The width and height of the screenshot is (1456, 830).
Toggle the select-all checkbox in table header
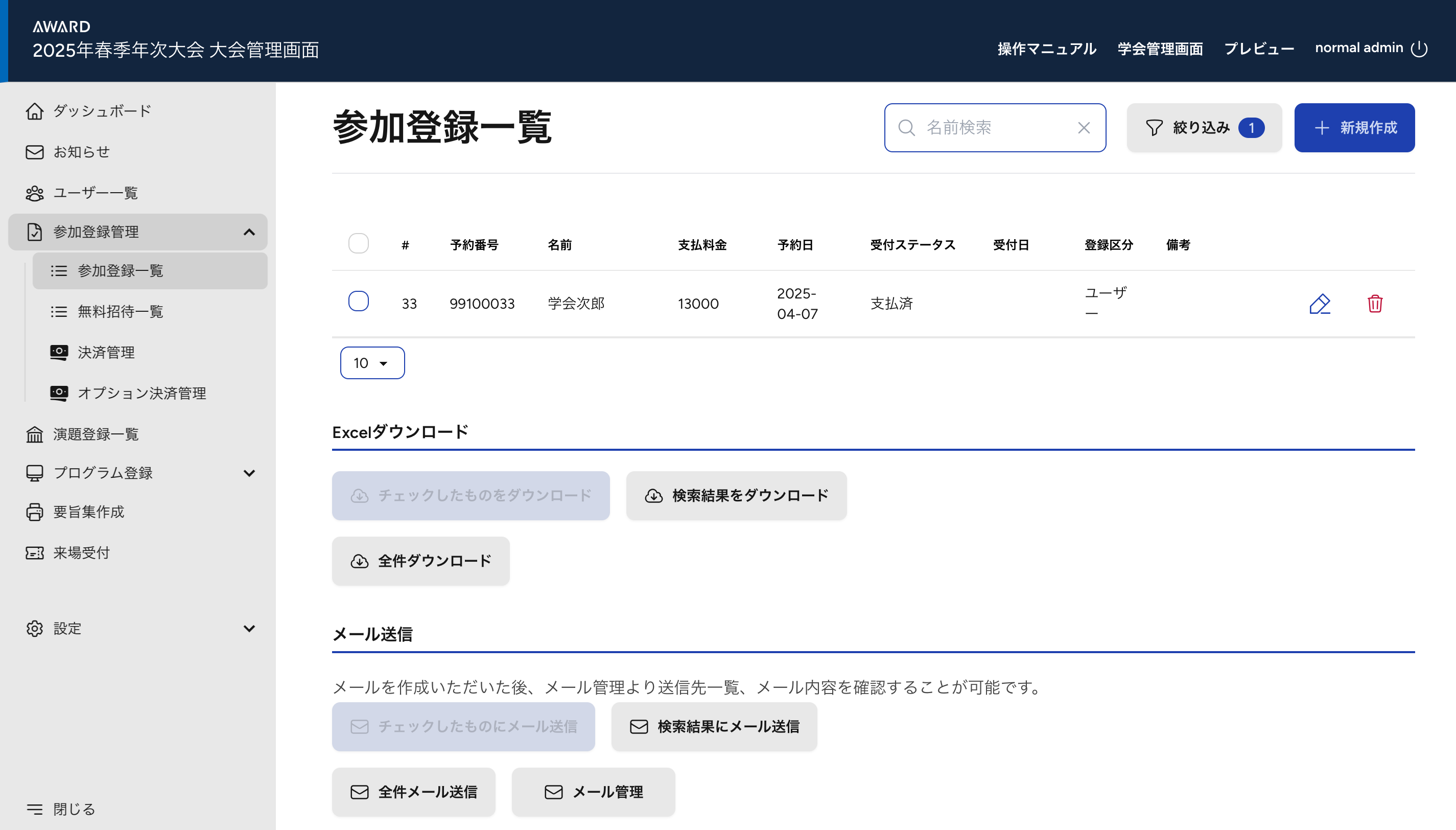point(358,244)
